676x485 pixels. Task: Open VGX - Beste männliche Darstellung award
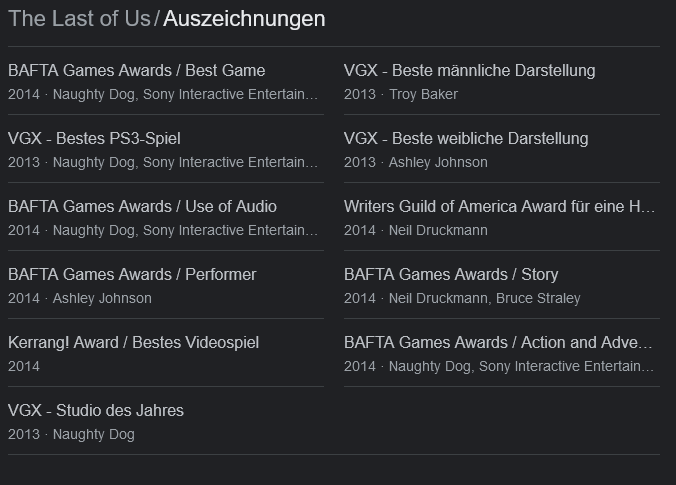coord(469,71)
